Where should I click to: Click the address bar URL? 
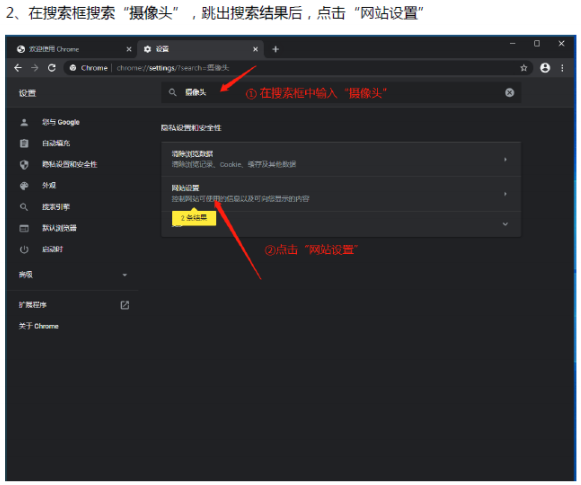pos(173,68)
